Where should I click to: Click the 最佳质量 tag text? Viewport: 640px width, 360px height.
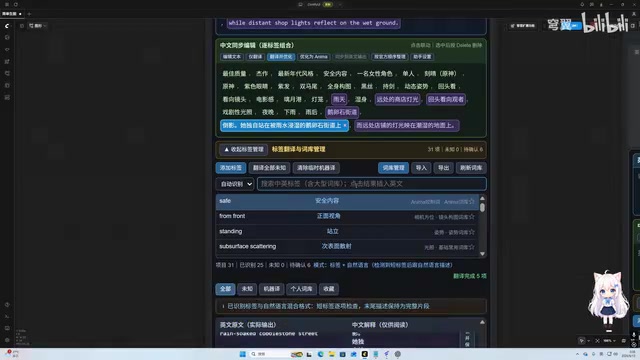[x=234, y=74]
